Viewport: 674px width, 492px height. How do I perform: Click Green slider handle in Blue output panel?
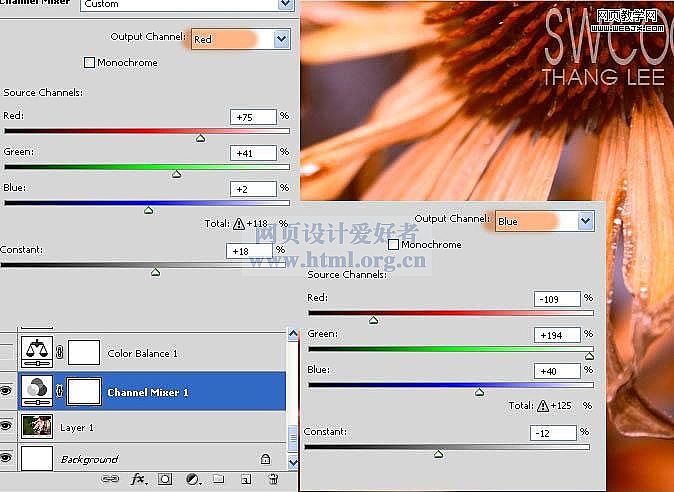click(590, 356)
